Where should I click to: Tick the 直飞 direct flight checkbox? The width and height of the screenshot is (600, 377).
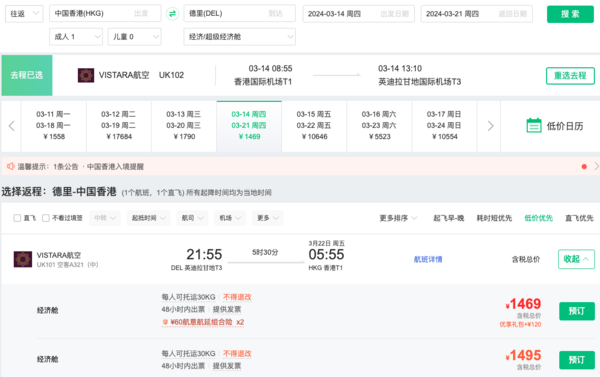pos(17,218)
